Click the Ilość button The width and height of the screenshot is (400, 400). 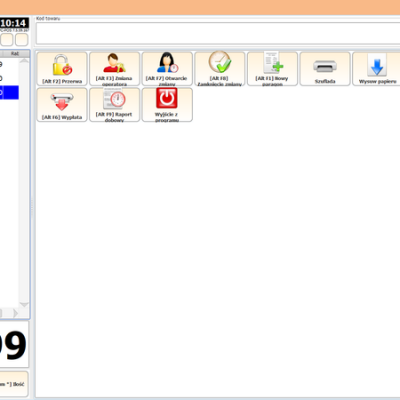(14, 384)
